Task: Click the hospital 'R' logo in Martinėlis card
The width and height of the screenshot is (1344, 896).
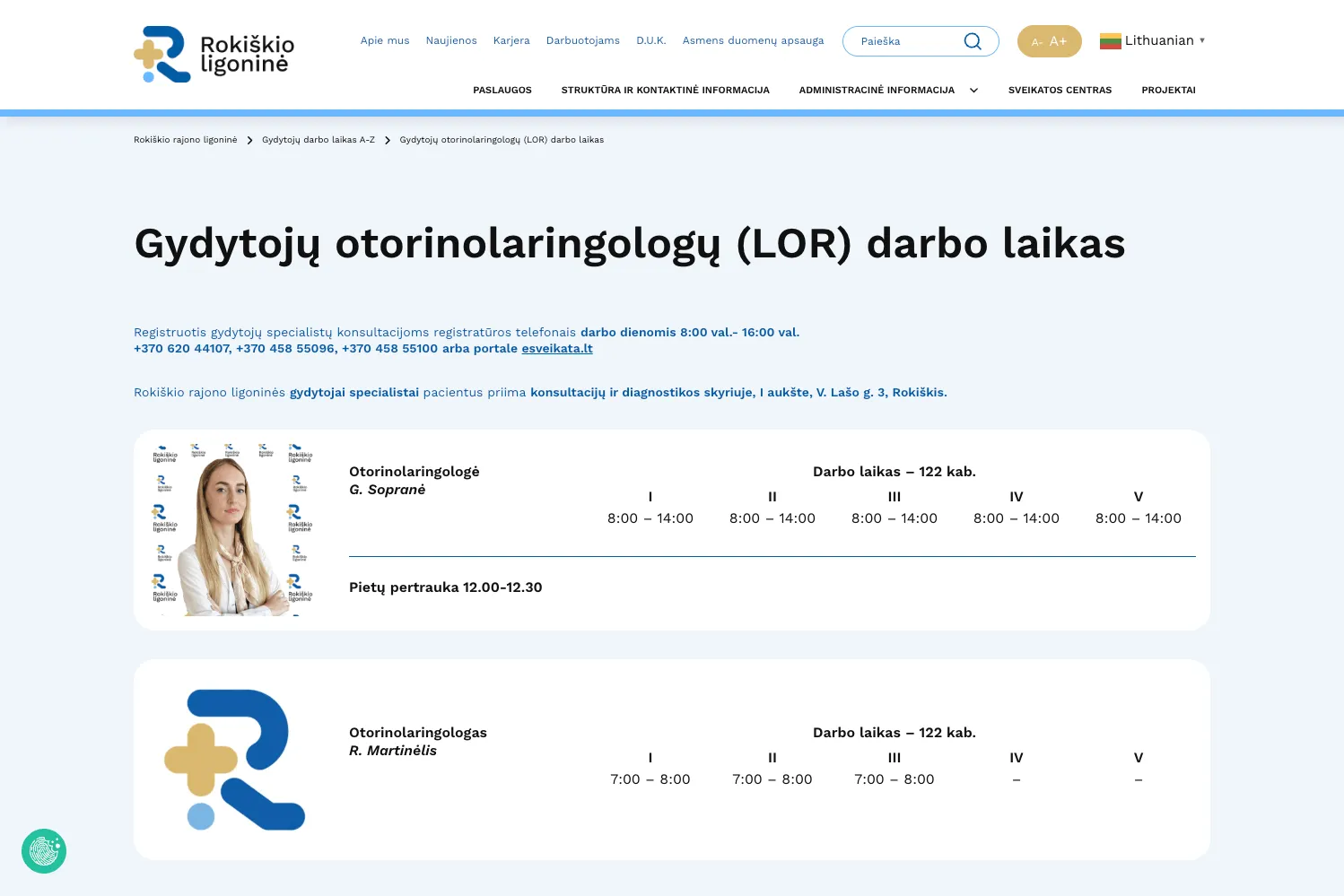Action: pyautogui.click(x=233, y=759)
